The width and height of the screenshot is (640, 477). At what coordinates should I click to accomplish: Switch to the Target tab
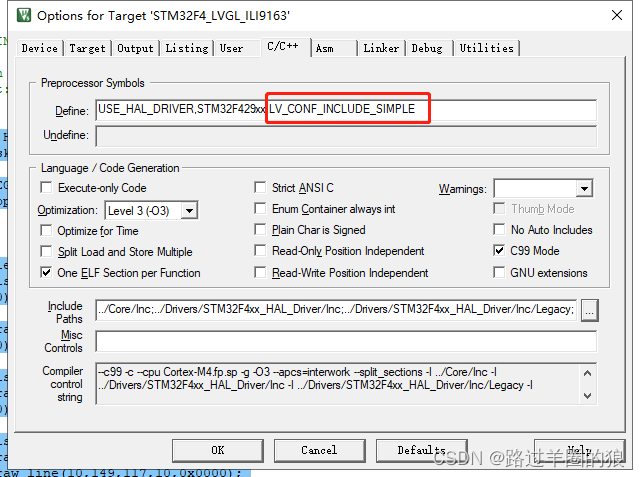pyautogui.click(x=87, y=48)
